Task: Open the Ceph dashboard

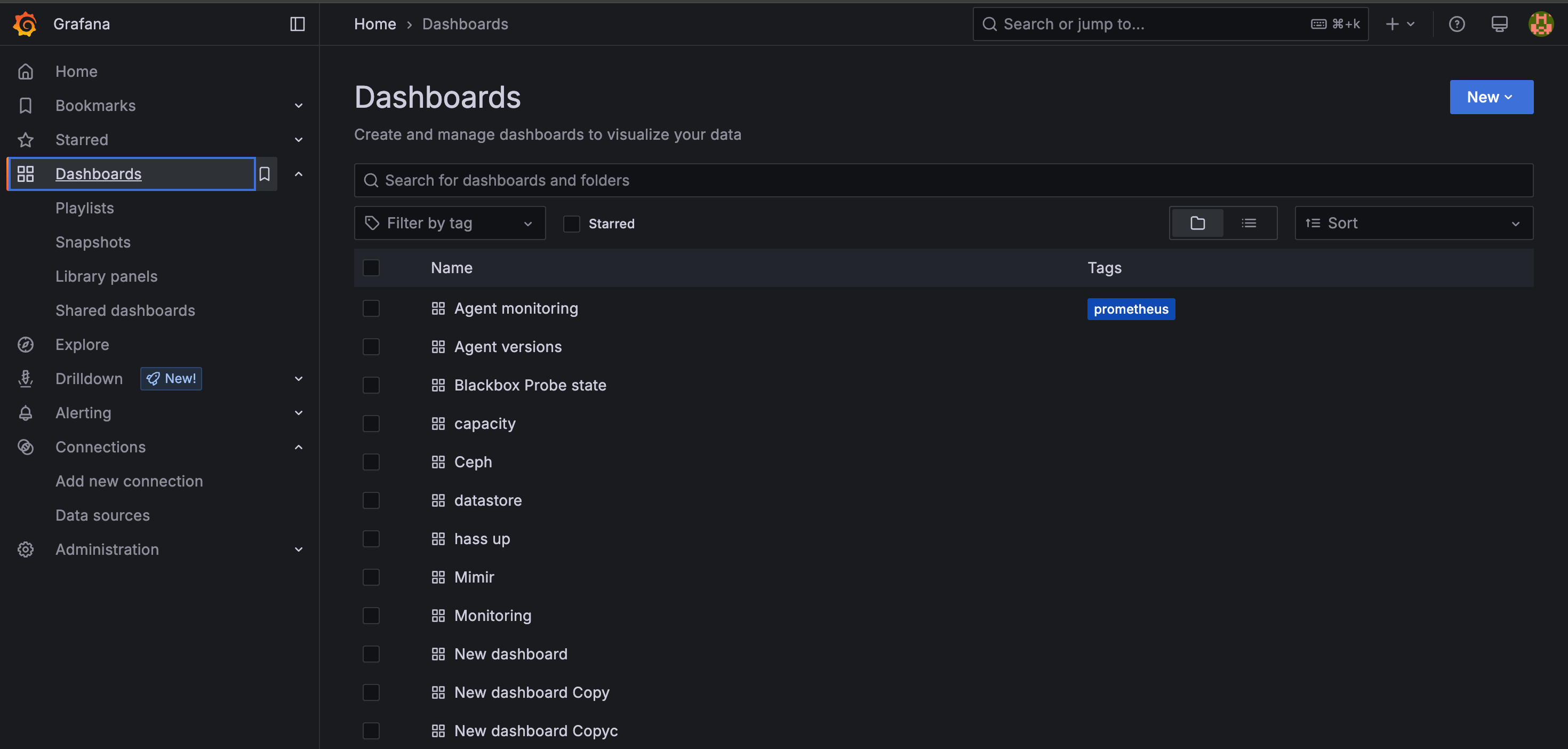Action: tap(473, 461)
